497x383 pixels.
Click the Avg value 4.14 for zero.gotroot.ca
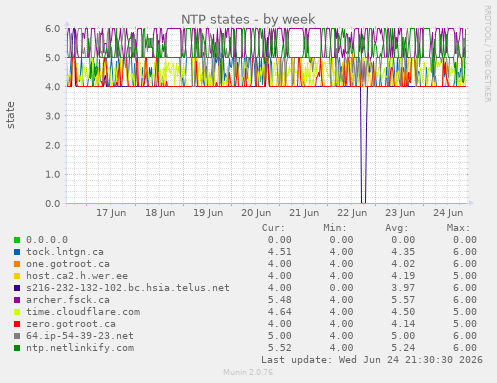tap(403, 324)
